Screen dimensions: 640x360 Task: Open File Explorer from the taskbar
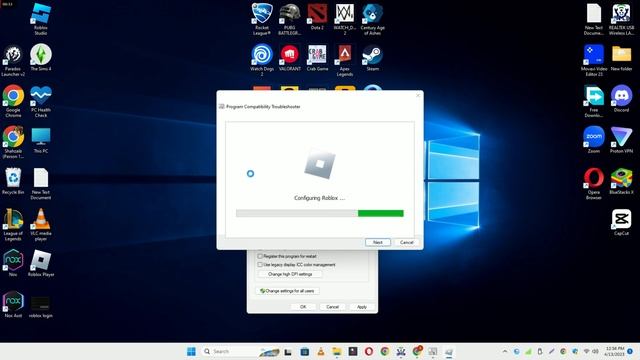(x=337, y=351)
